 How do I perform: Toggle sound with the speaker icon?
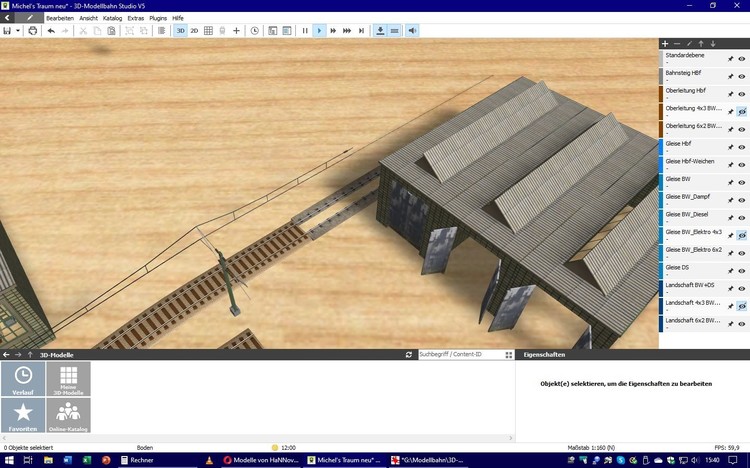[413, 31]
